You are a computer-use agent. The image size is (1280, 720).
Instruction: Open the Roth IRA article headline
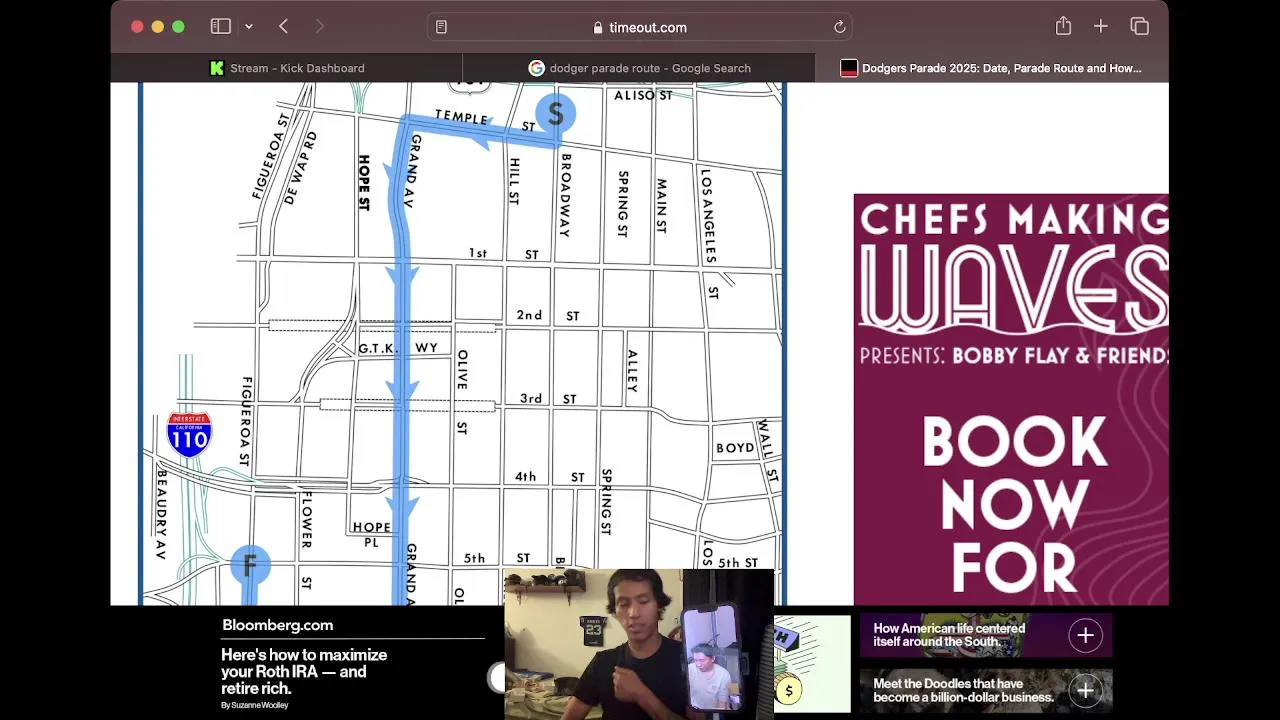pyautogui.click(x=304, y=672)
